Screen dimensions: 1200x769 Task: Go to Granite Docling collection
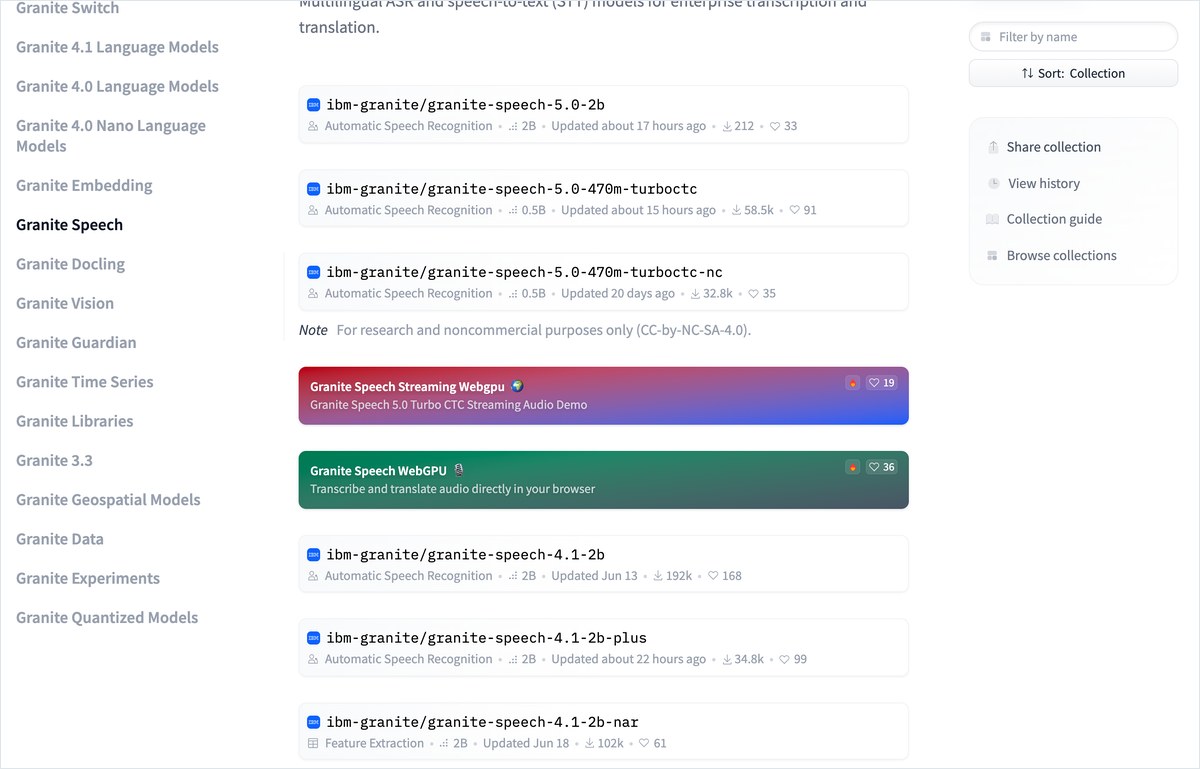[x=70, y=264]
